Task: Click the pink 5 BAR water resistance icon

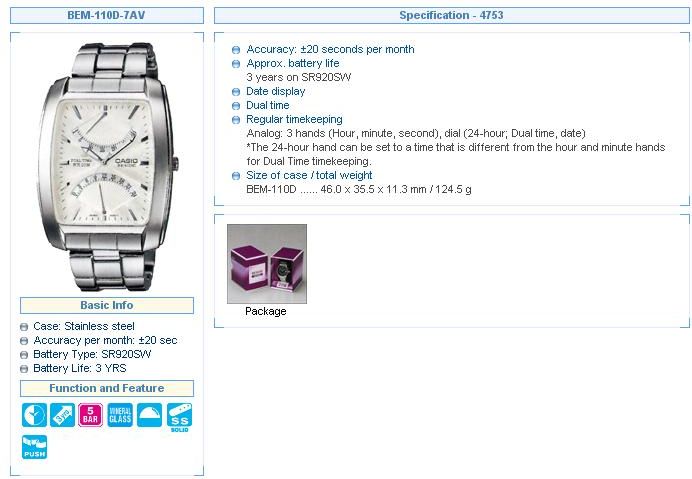Action: pos(90,415)
